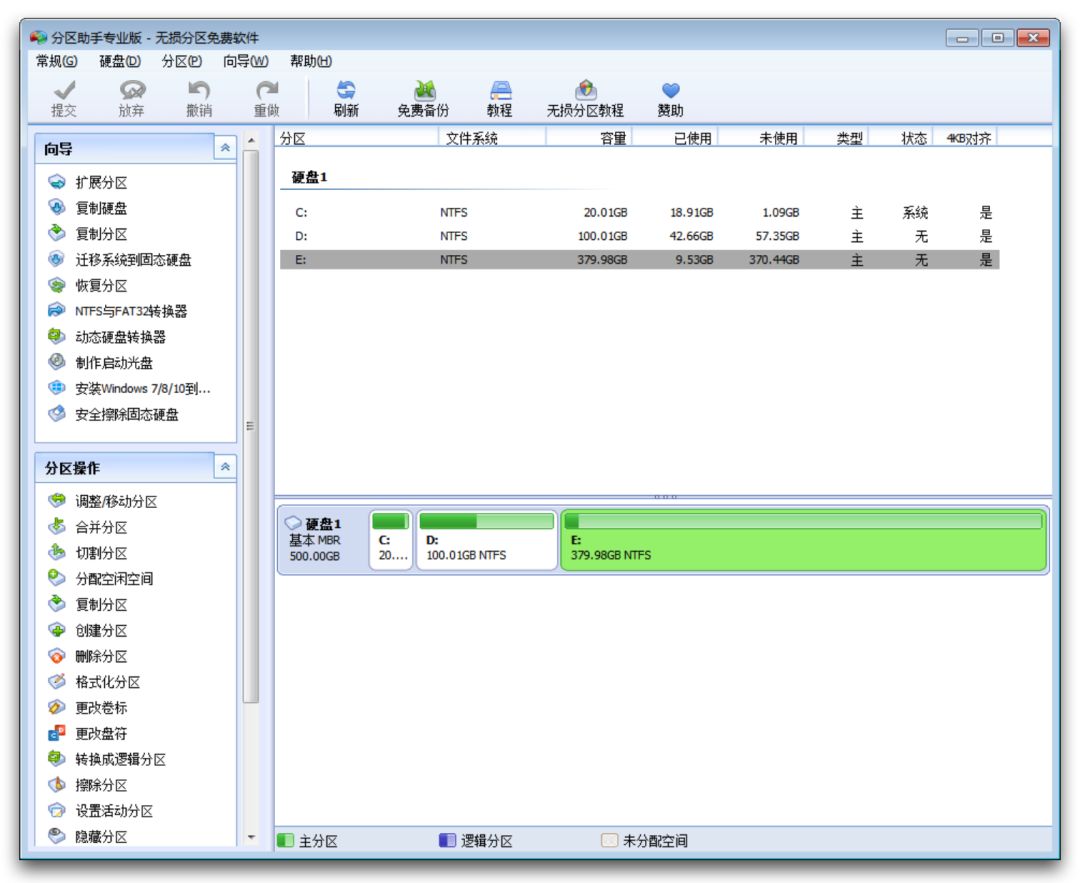1080x883 pixels.
Task: Click the 提交 commit checkmark icon
Action: pyautogui.click(x=64, y=91)
